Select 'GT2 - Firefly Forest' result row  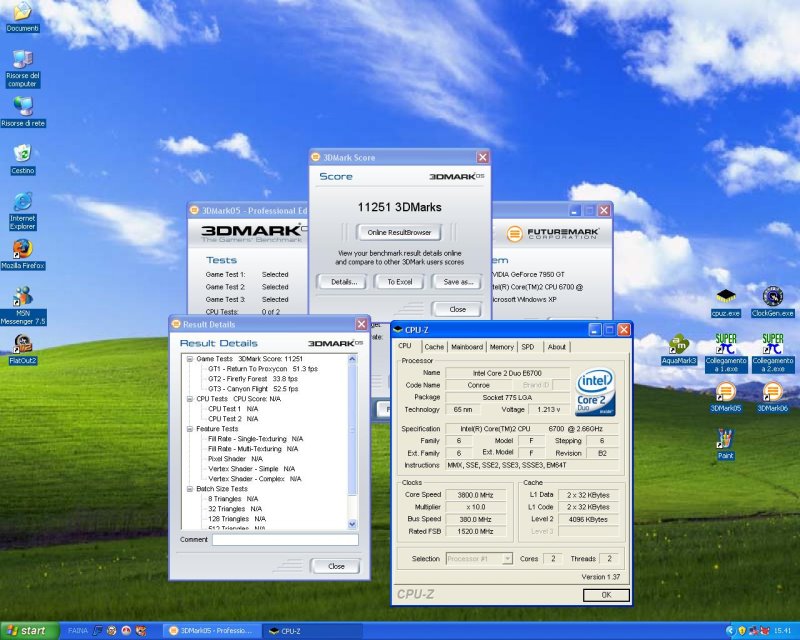(x=253, y=379)
